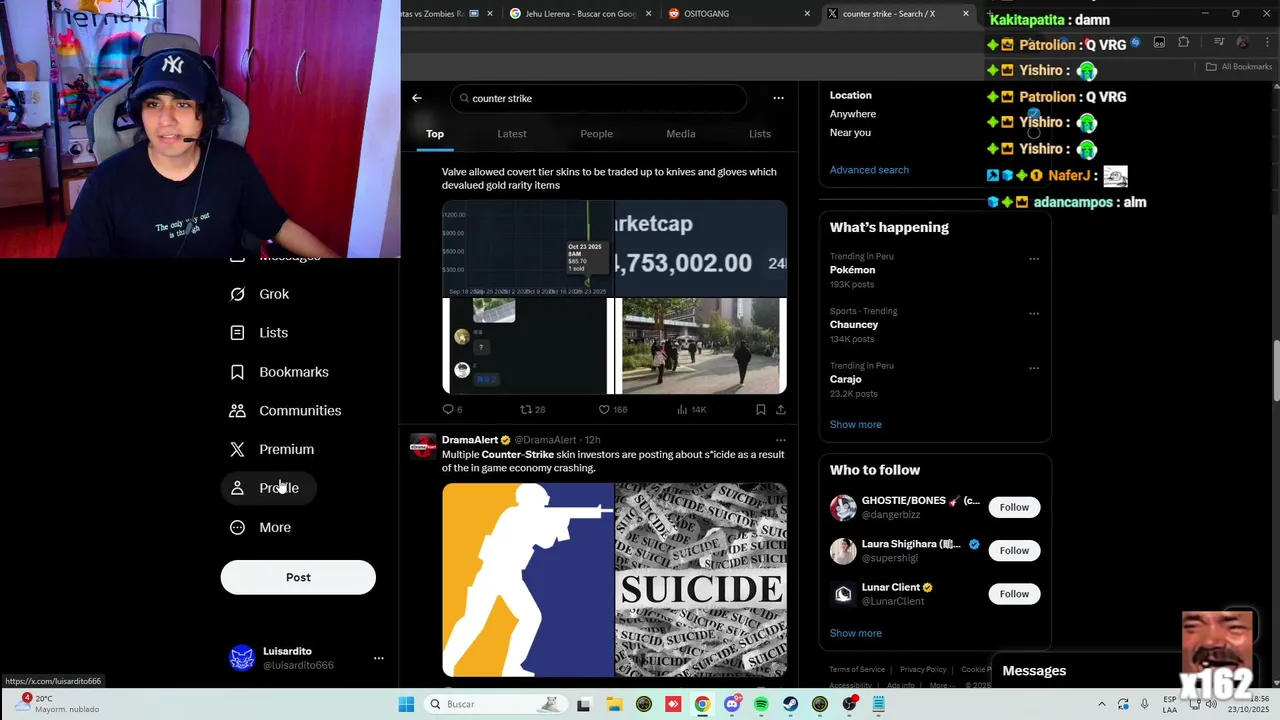Image resolution: width=1280 pixels, height=720 pixels.
Task: Open the Messages drawer
Action: [1034, 671]
